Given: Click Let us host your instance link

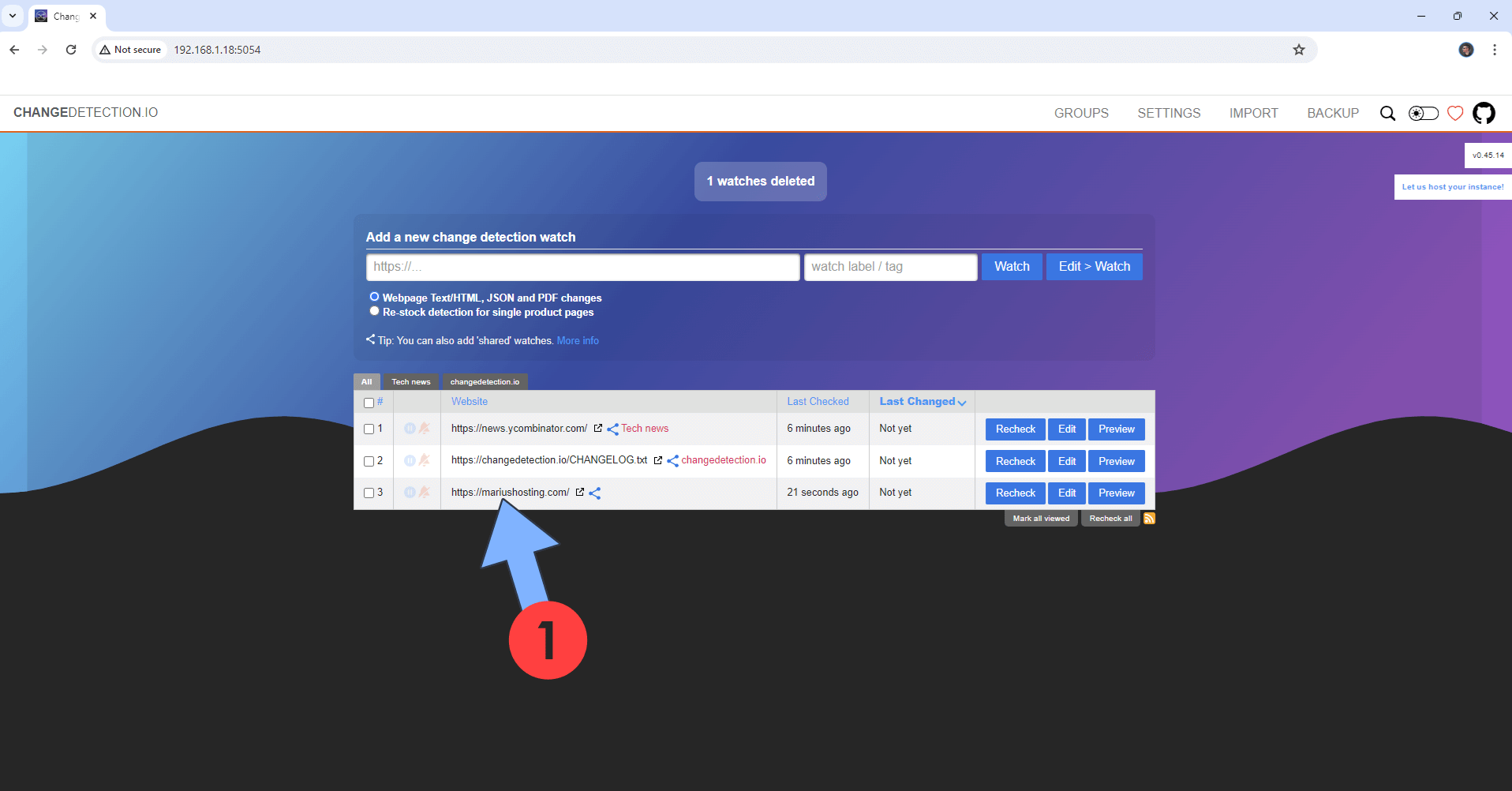Looking at the screenshot, I should pyautogui.click(x=1453, y=187).
